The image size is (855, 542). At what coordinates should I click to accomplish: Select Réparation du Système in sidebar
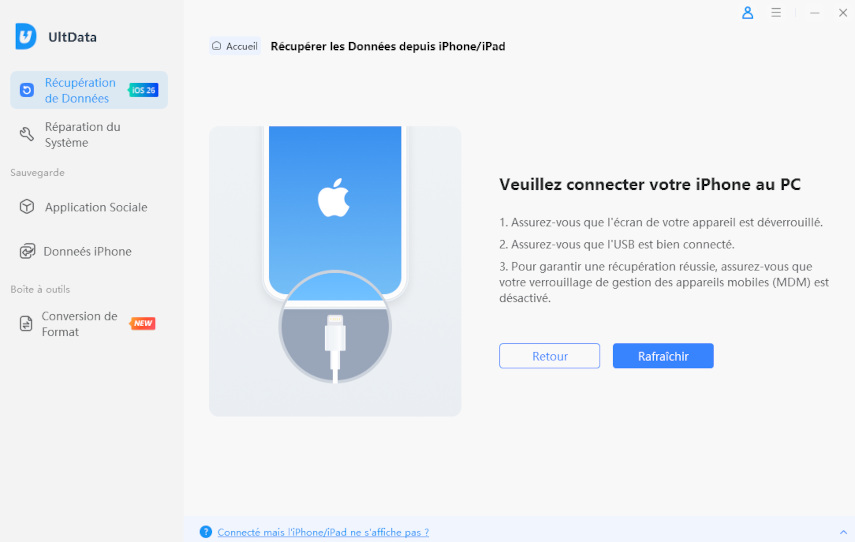coord(82,134)
